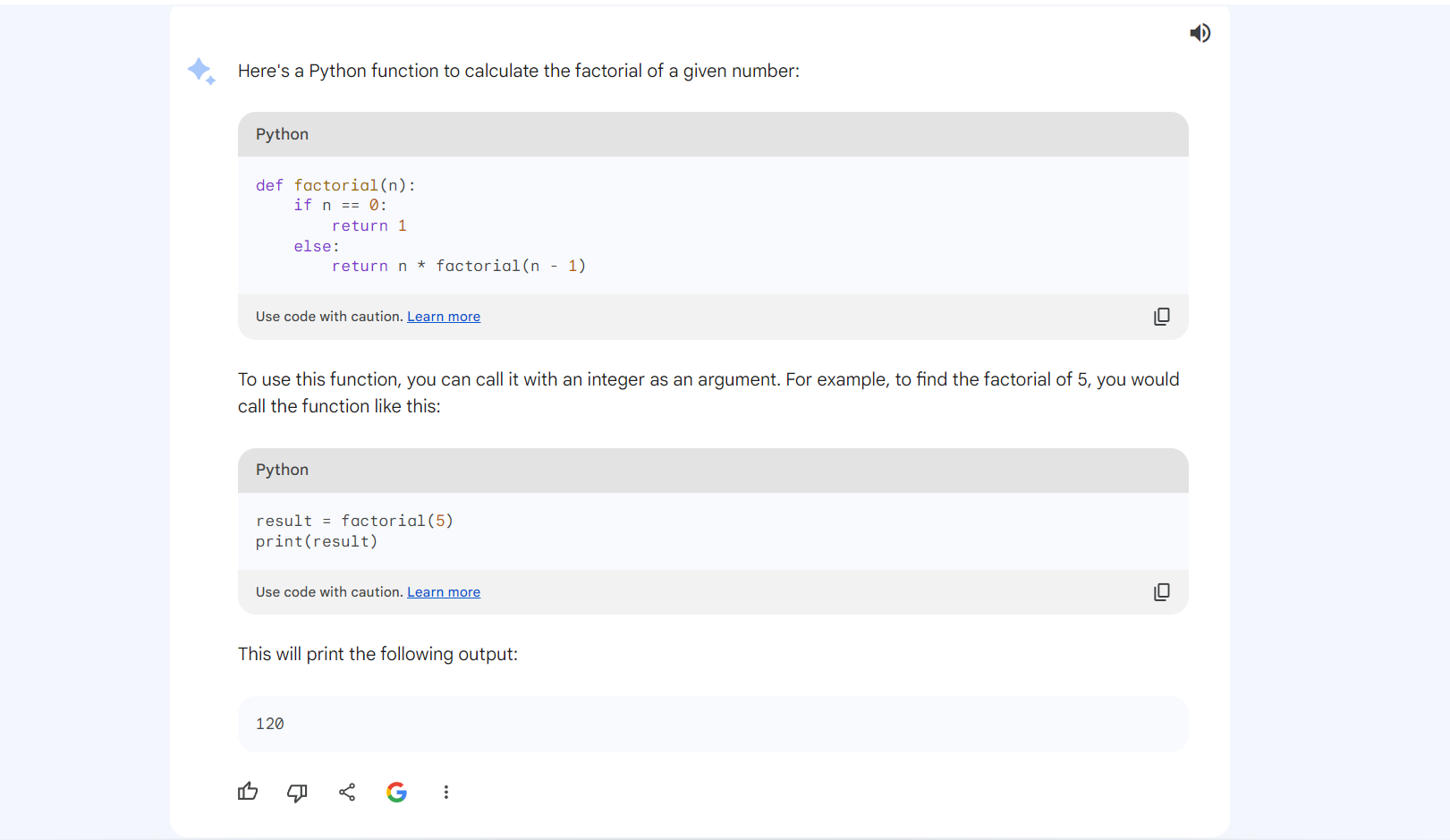Click 'Use code with caution.' under print code

pos(329,592)
